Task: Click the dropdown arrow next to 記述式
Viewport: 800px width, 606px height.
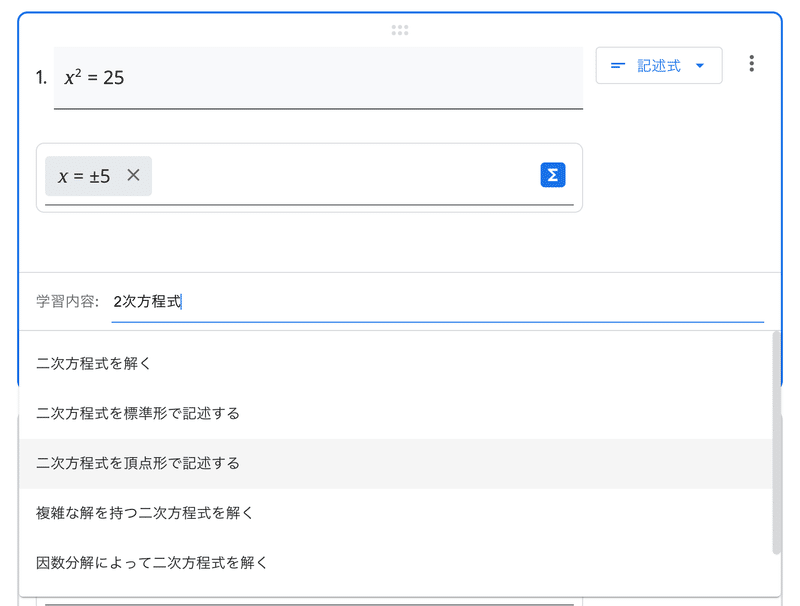Action: click(700, 66)
